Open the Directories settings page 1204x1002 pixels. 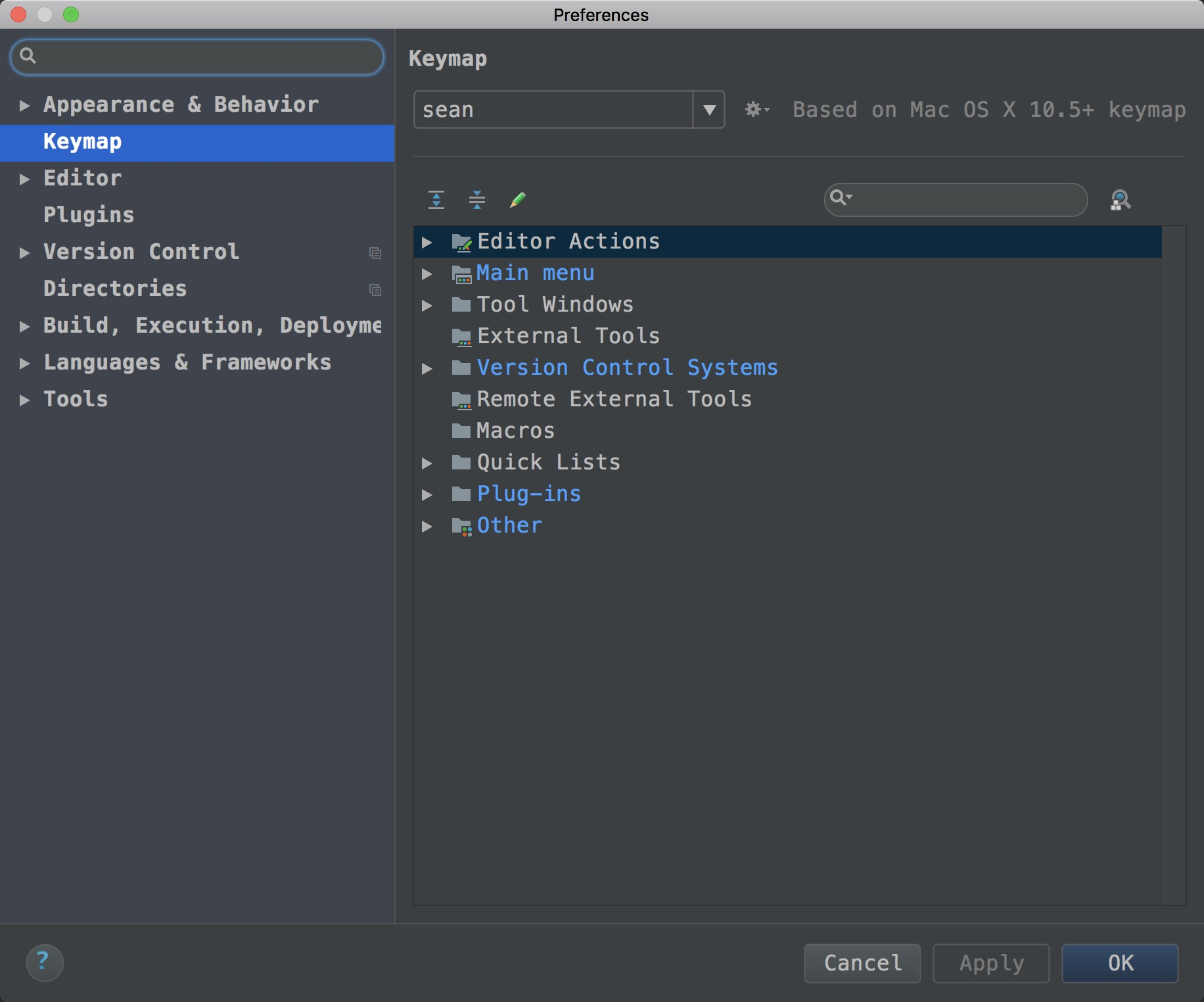pos(115,289)
